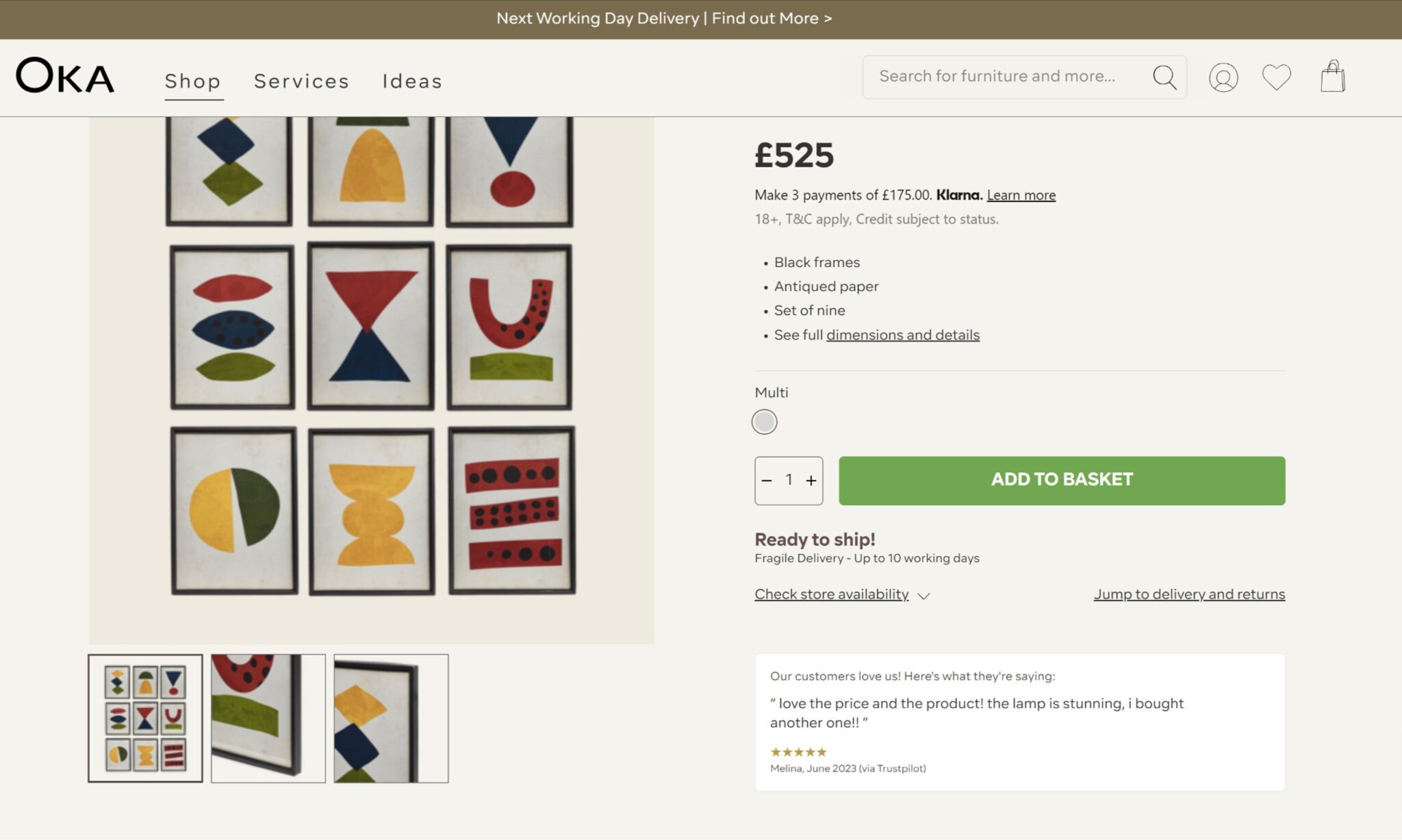The image size is (1402, 840).
Task: Open Klarna Learn more link
Action: click(x=1021, y=195)
